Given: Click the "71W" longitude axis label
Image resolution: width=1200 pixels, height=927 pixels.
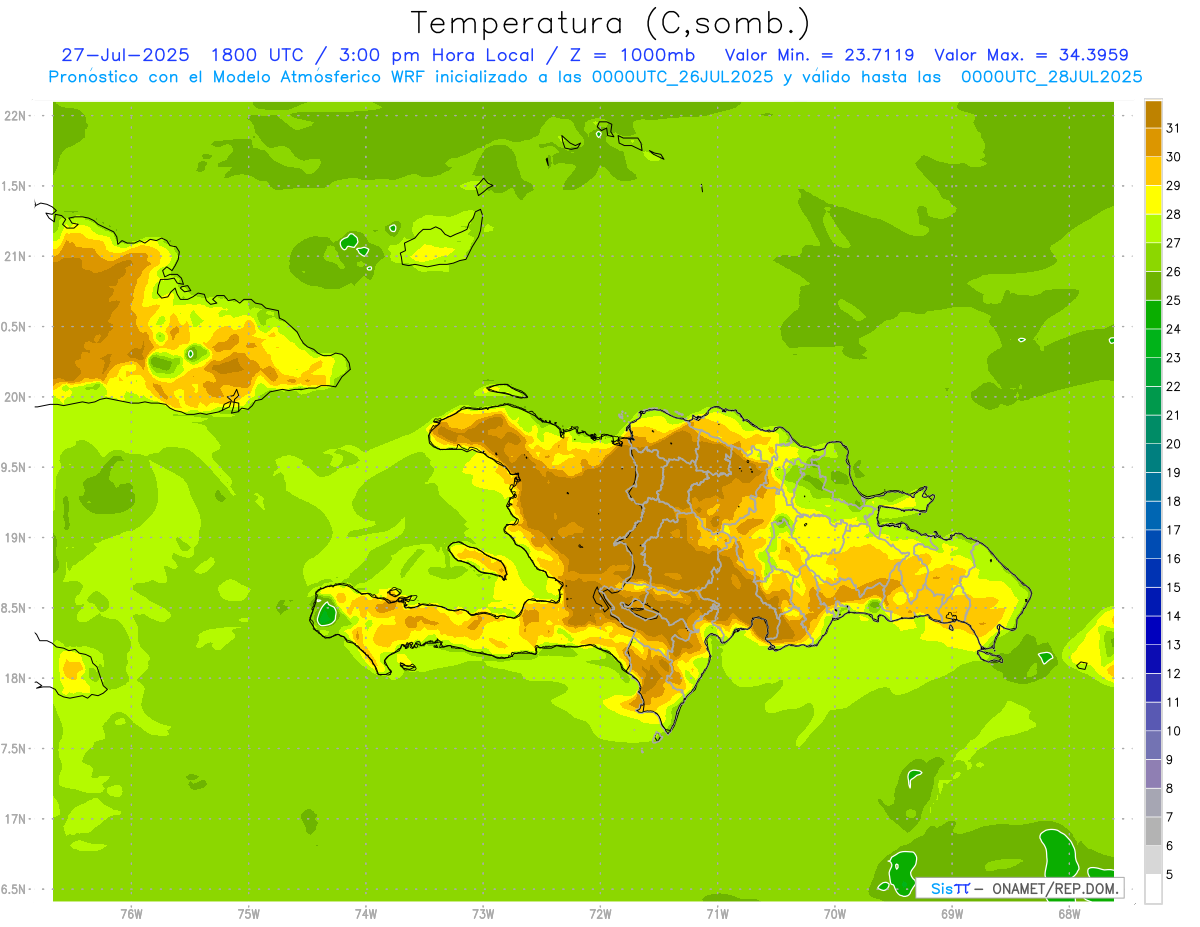Looking at the screenshot, I should (x=717, y=914).
